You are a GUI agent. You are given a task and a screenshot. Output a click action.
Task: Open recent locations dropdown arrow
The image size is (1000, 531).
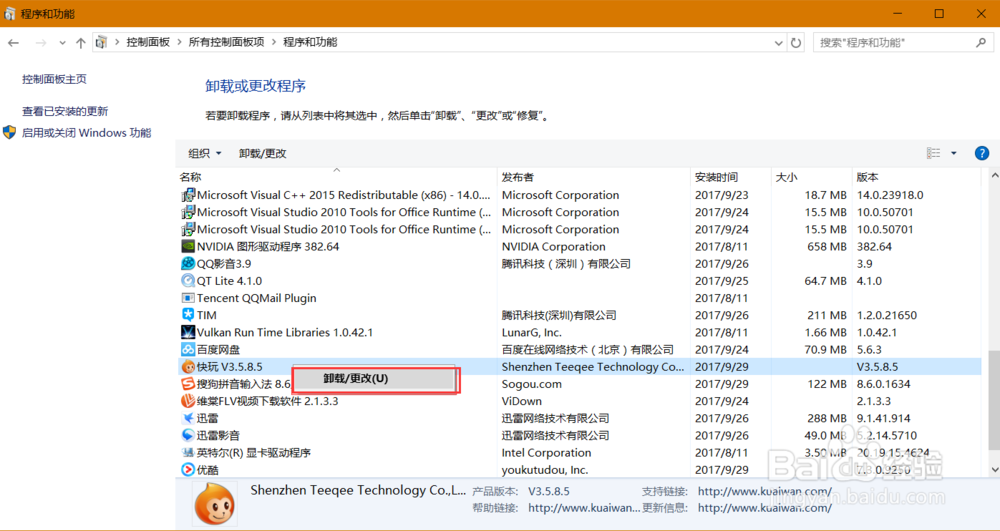(62, 43)
